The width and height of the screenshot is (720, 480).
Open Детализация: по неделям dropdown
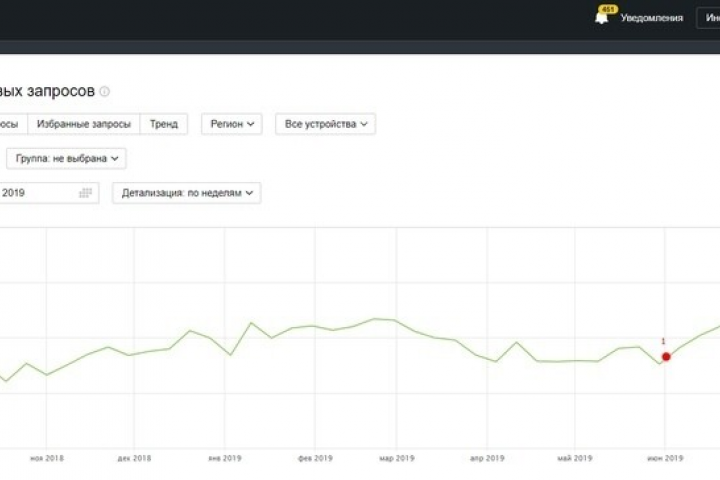click(x=187, y=193)
